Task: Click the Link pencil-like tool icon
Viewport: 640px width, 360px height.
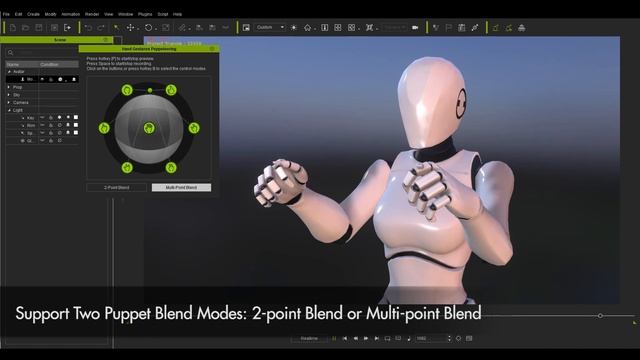Action: [x=182, y=28]
